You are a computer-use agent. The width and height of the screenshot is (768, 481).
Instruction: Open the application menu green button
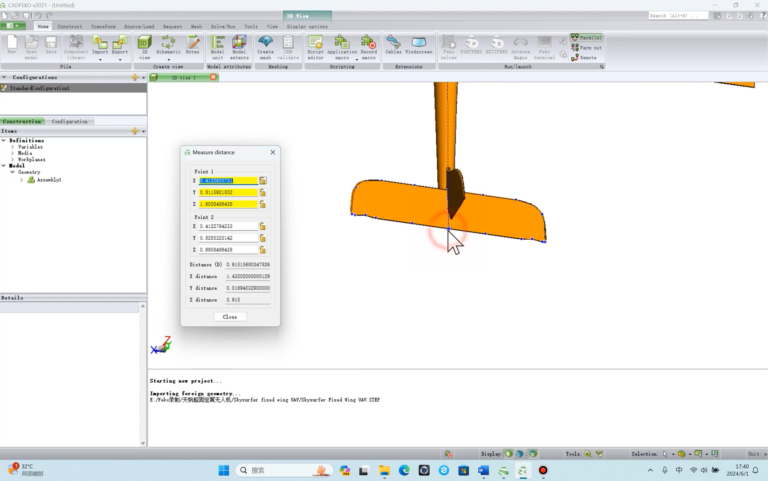tap(13, 26)
